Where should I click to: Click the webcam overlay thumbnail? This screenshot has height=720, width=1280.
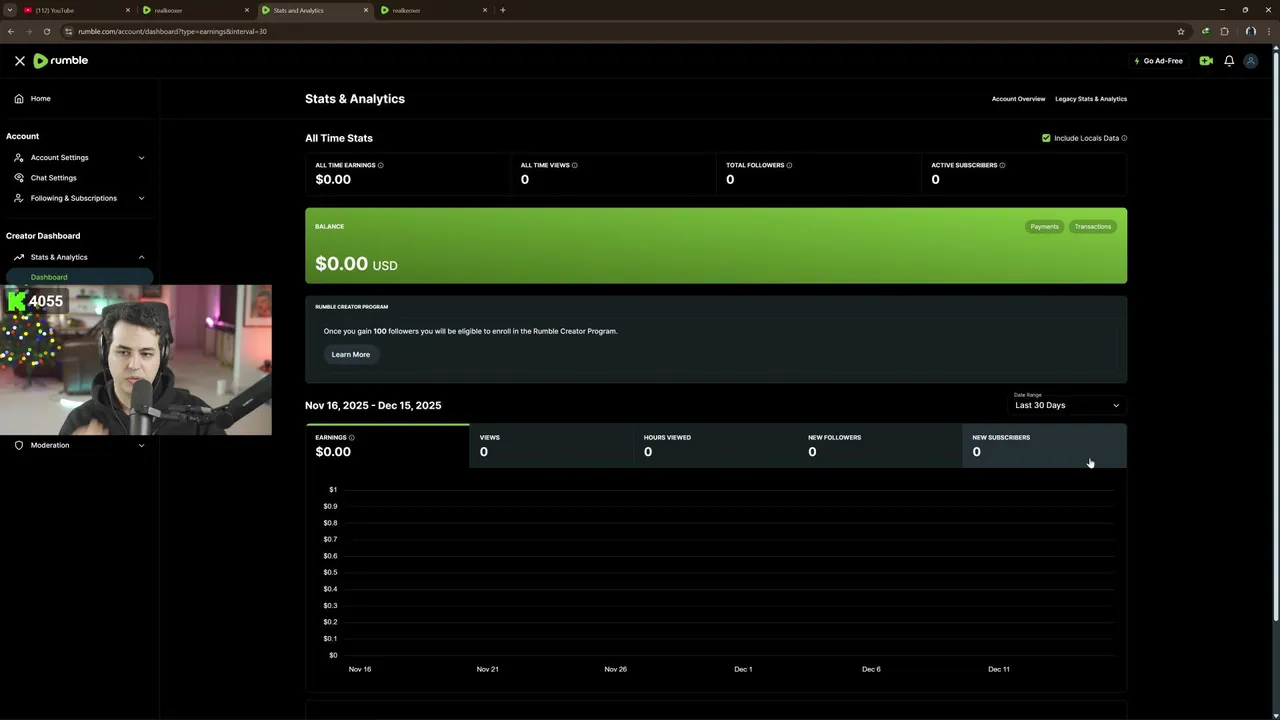click(x=136, y=360)
